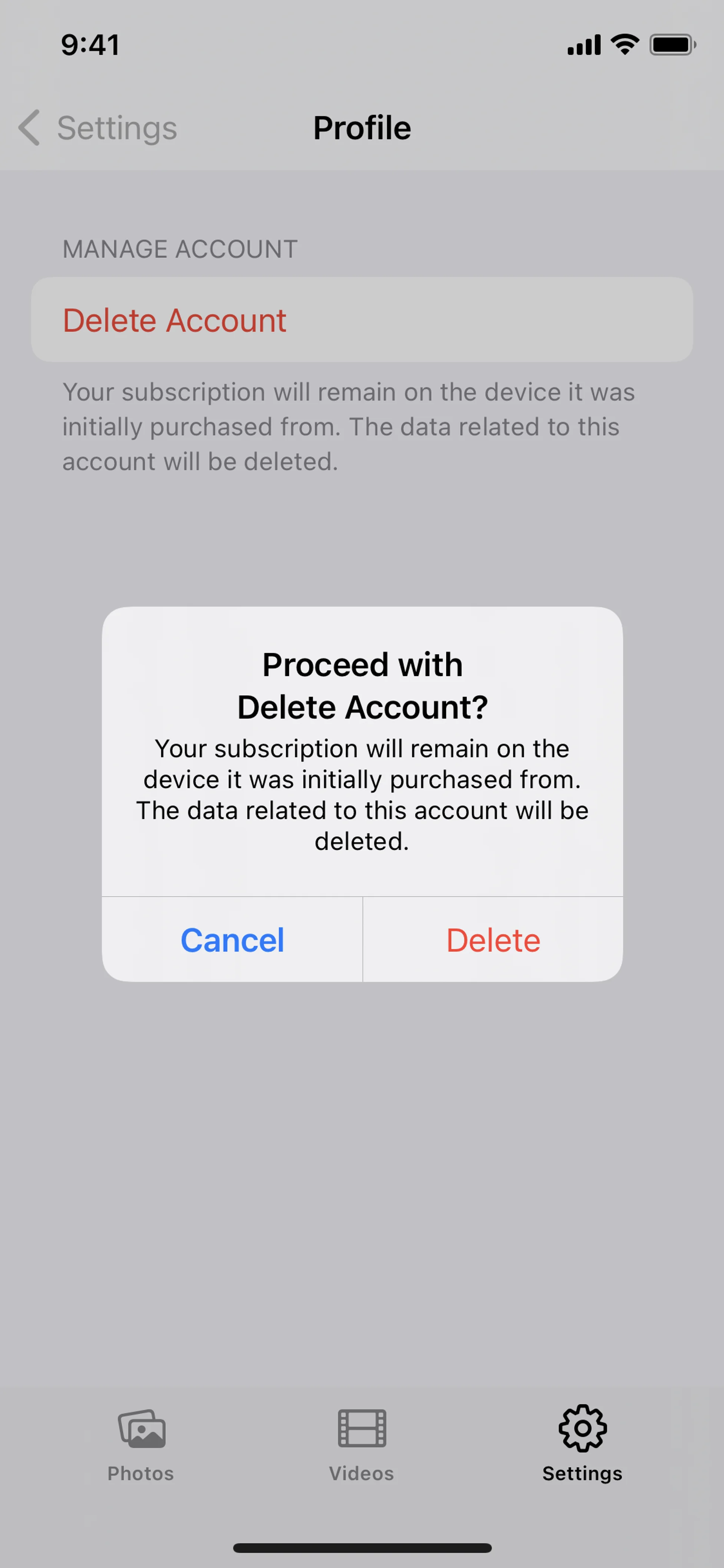Switch to the Videos tab label

point(361,1473)
